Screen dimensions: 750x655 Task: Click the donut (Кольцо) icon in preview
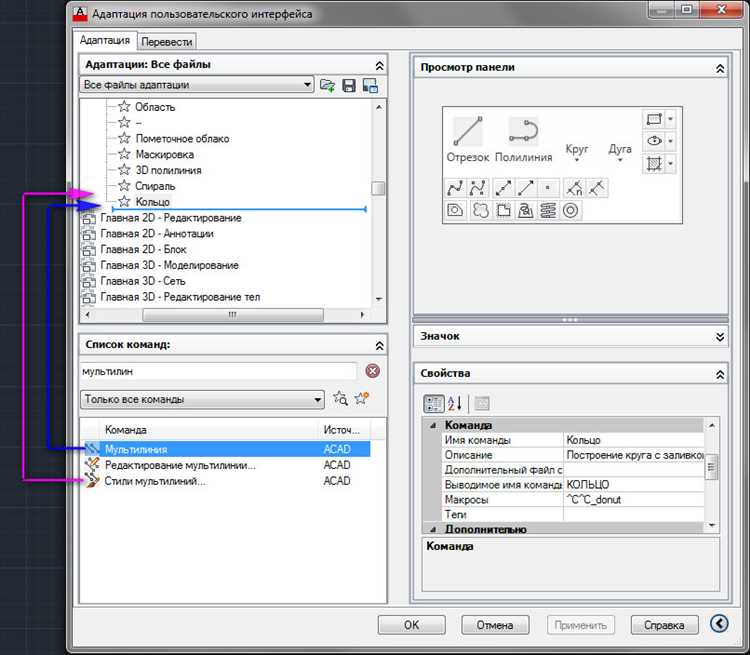pyautogui.click(x=570, y=210)
